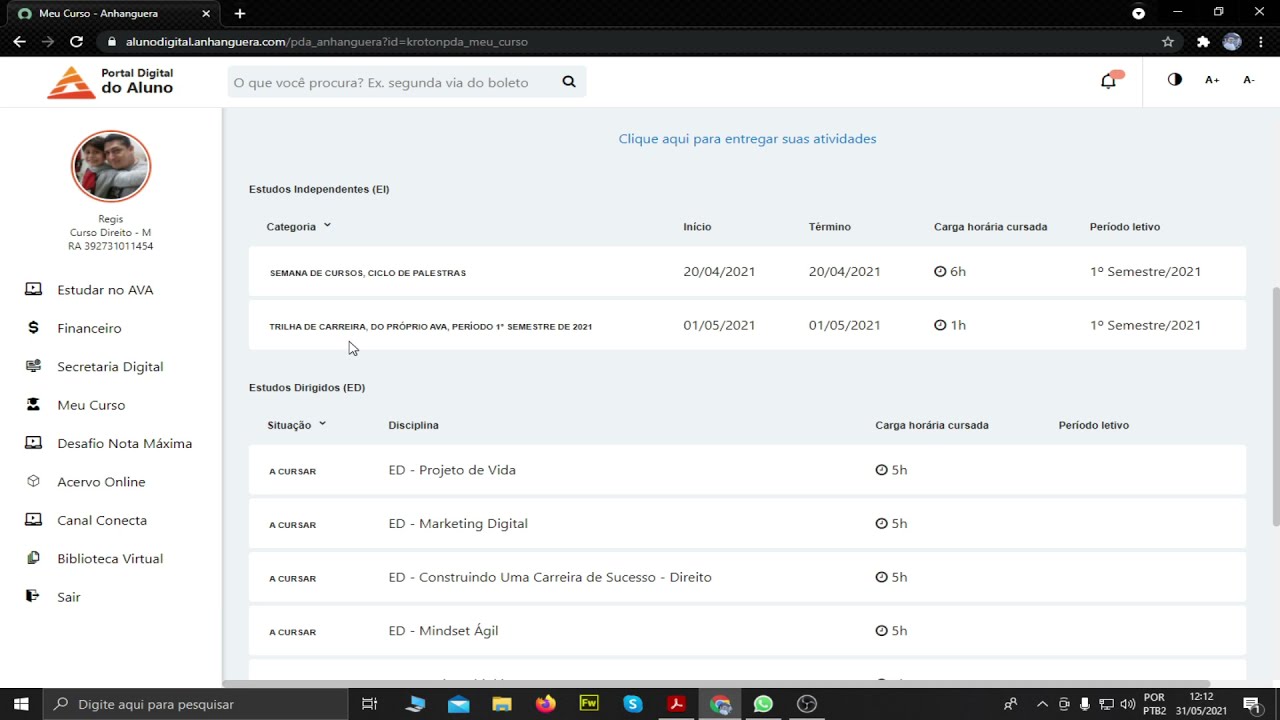Click Semana de Cursos, Ciclo de Palestras row
This screenshot has height=720, width=1280.
(747, 272)
